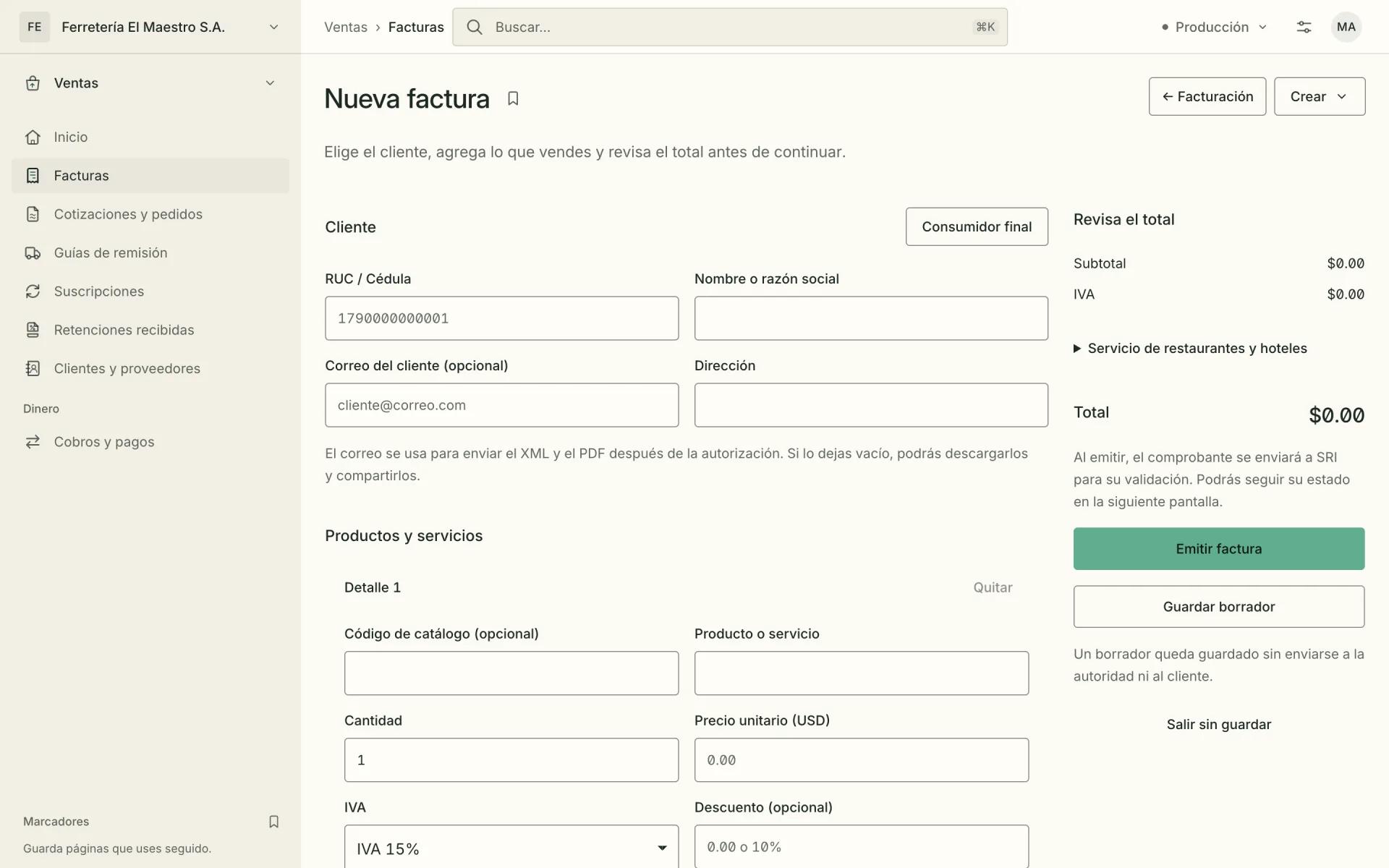Screen dimensions: 1389x868
Task: Click the Correo del cliente field
Action: 502,405
